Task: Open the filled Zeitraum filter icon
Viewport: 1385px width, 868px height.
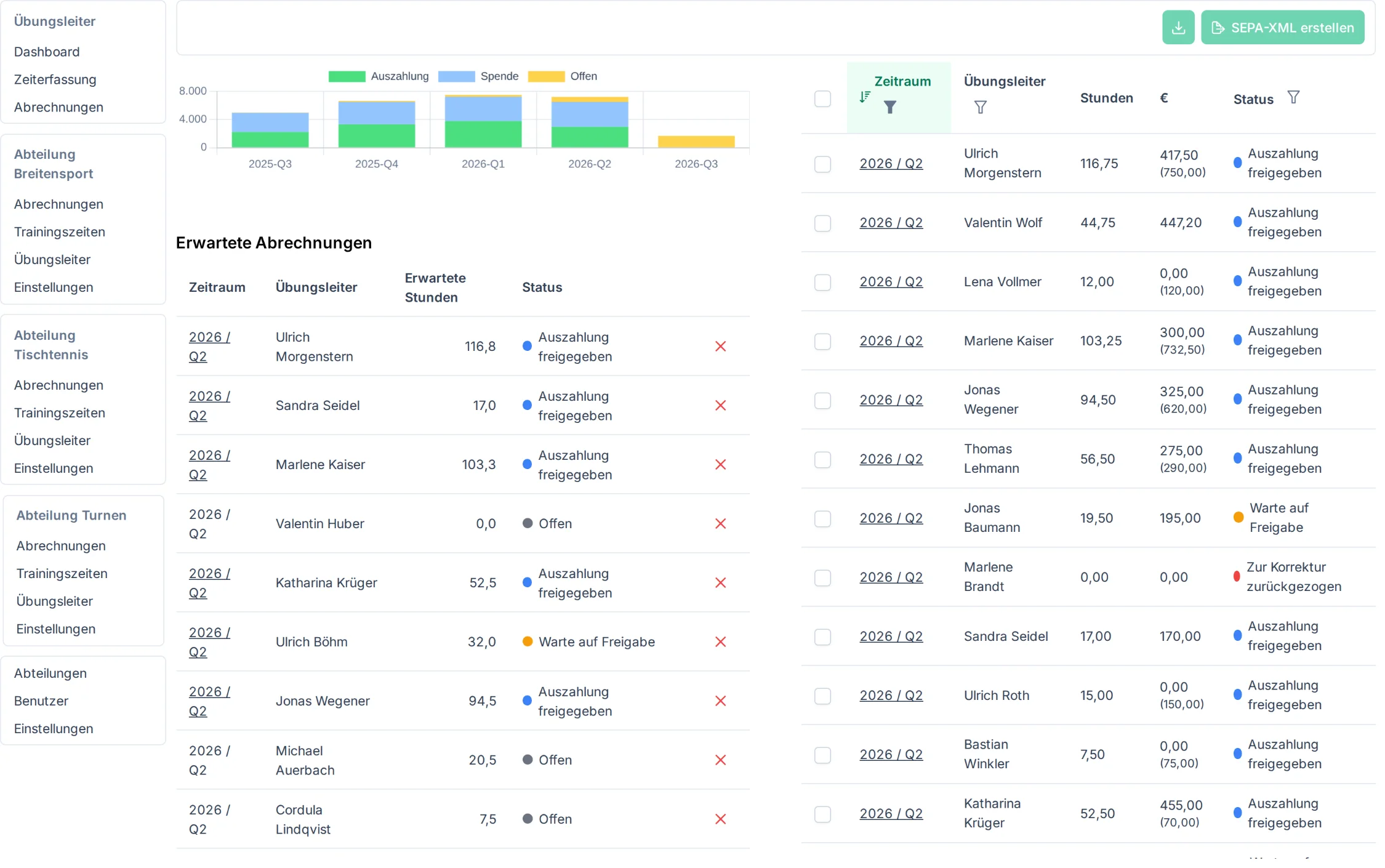Action: coord(889,107)
